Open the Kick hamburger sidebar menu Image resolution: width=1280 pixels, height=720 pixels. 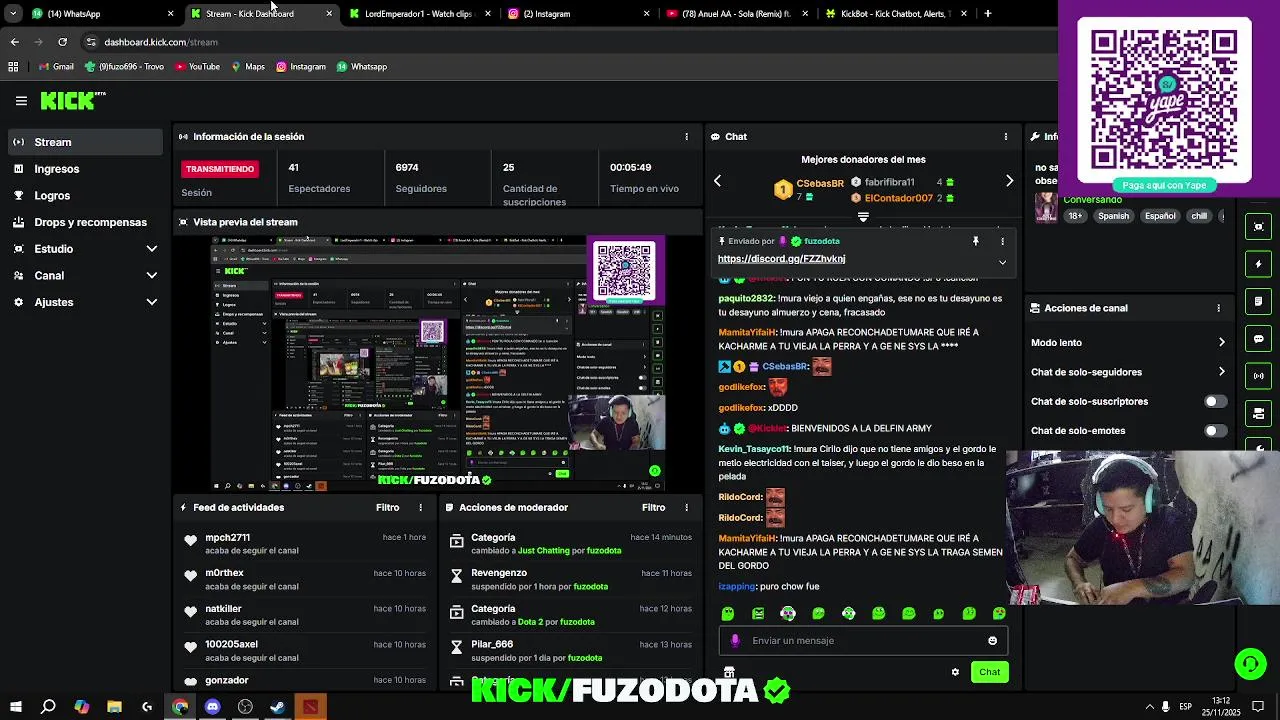click(x=21, y=100)
